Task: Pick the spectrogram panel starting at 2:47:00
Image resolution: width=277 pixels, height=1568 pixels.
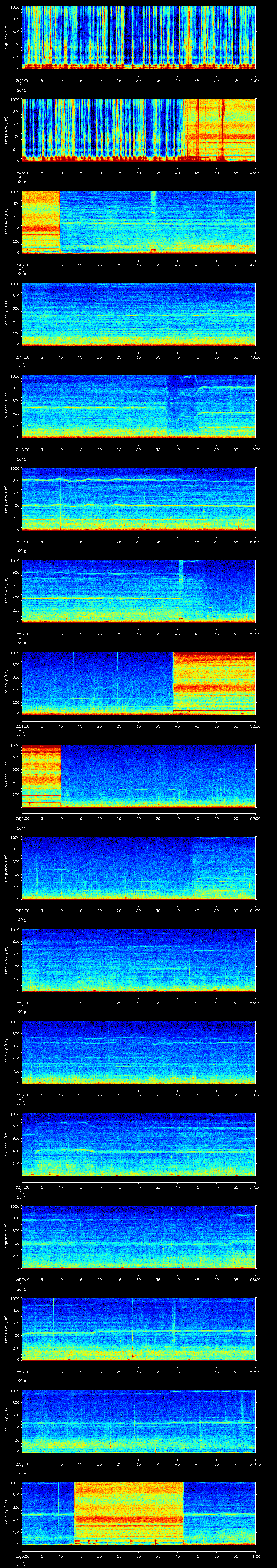Action: pos(139,315)
